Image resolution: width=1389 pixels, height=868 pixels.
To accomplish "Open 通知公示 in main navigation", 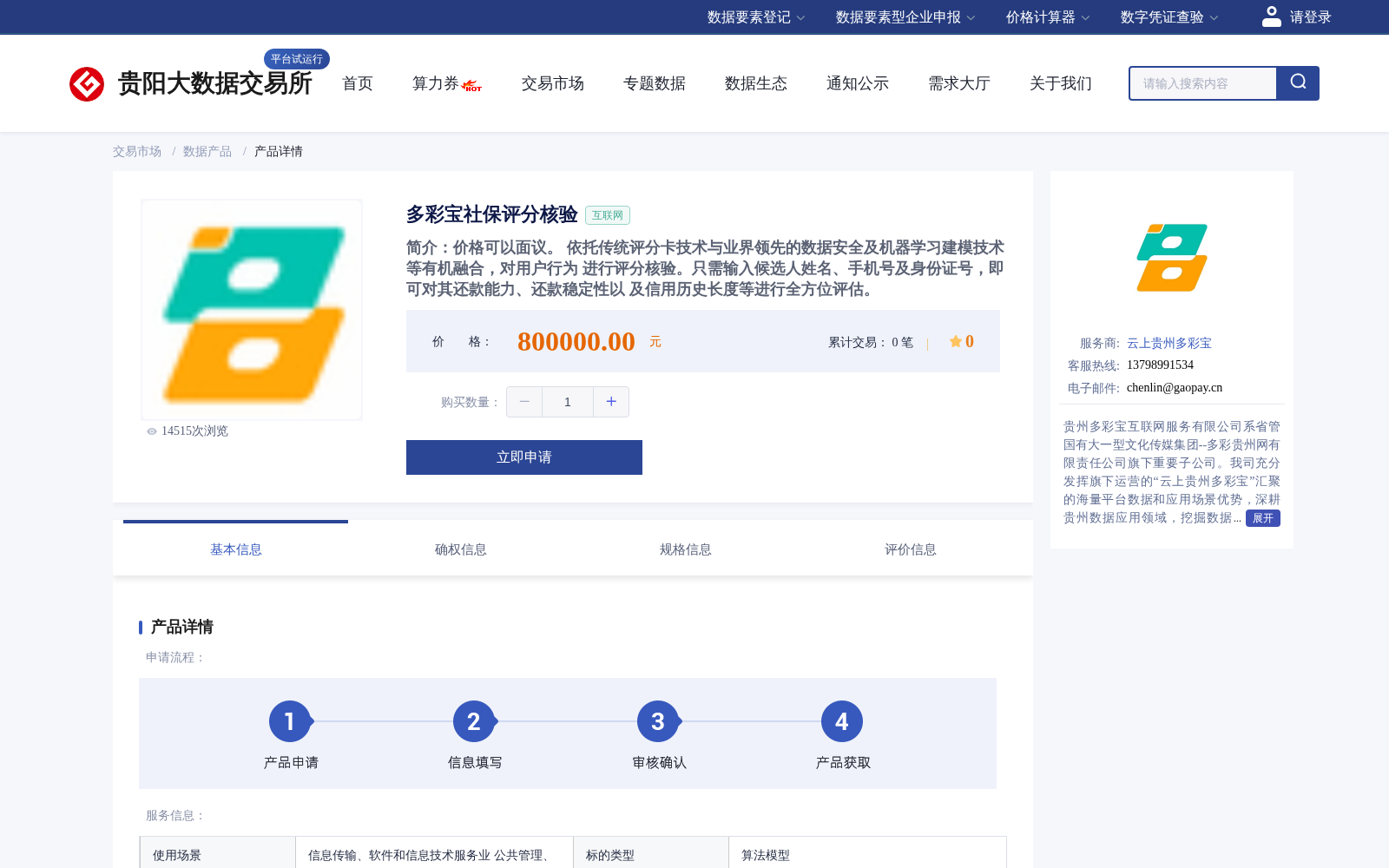I will coord(858,83).
